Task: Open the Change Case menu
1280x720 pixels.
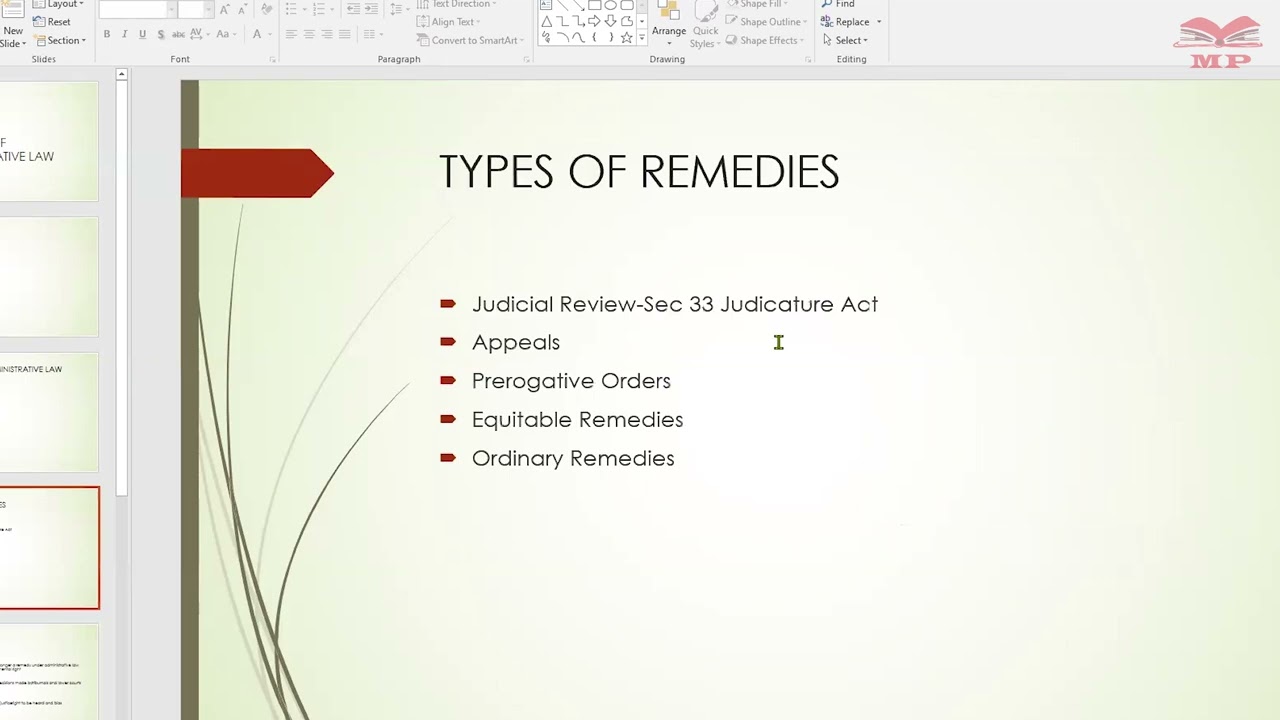Action: click(x=226, y=34)
